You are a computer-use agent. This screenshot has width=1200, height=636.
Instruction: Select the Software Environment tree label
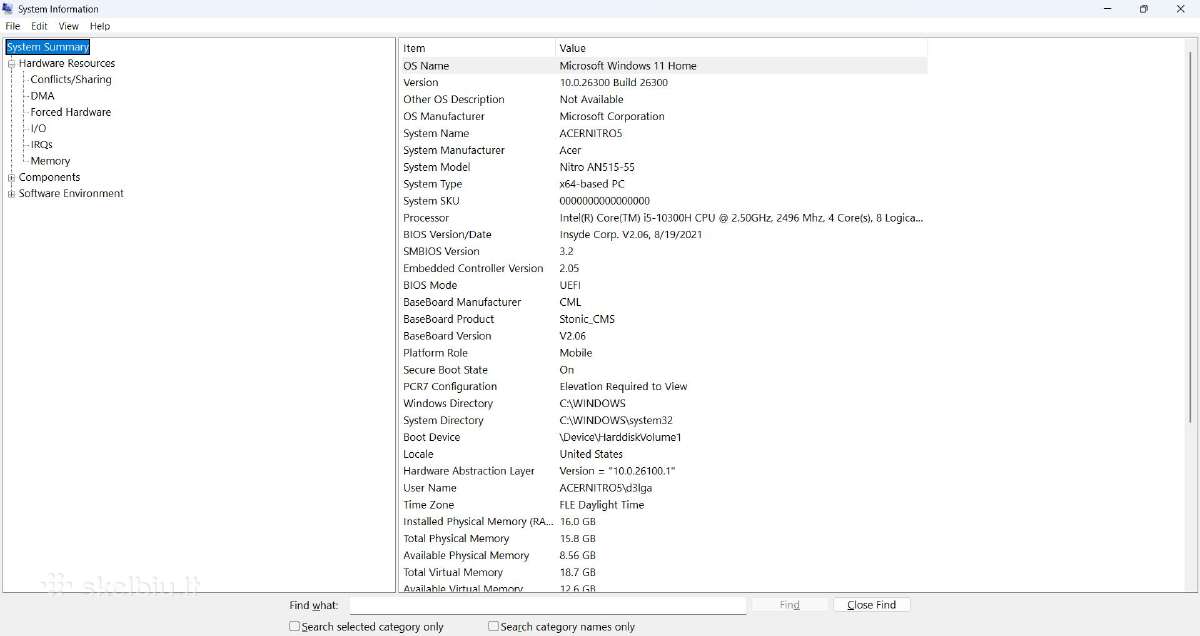point(71,194)
